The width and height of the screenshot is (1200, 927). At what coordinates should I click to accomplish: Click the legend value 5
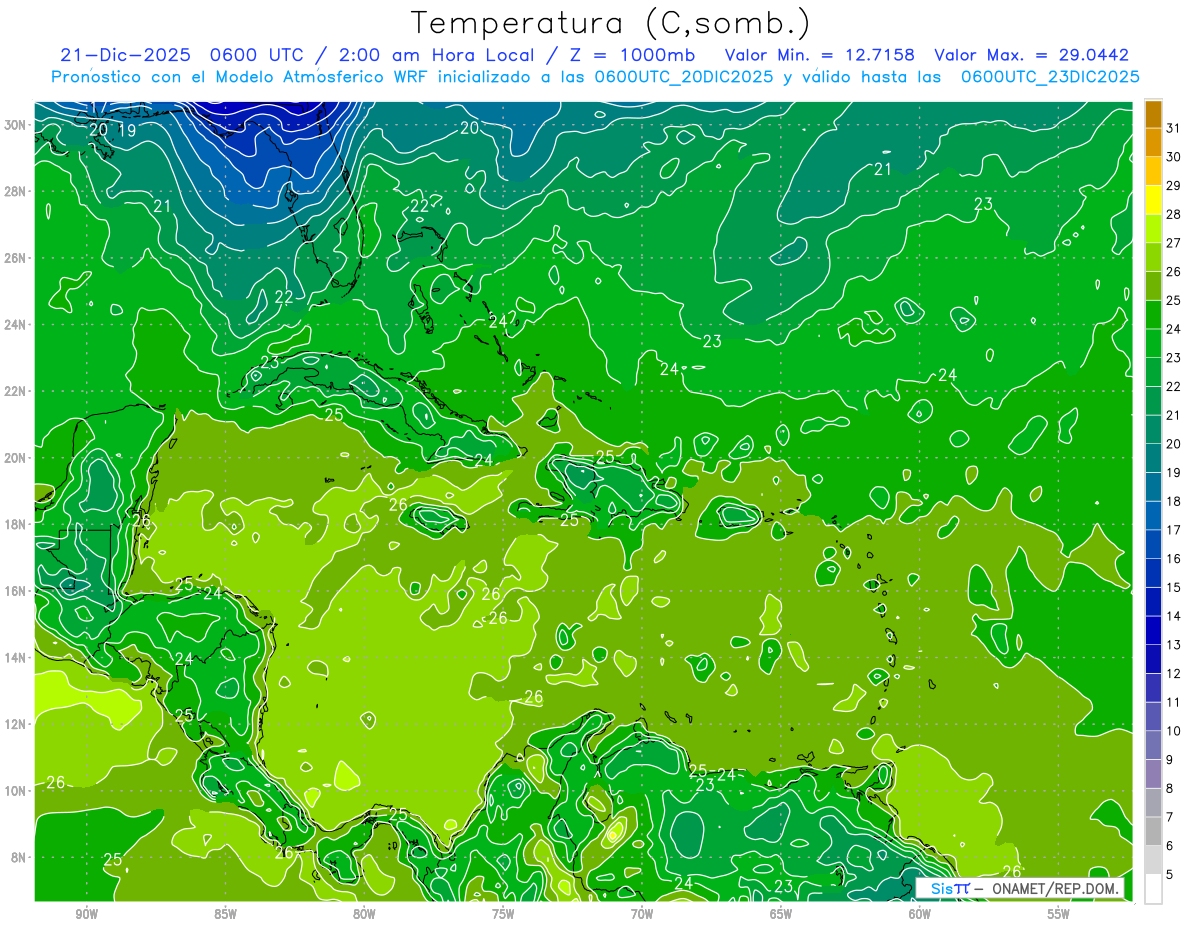[x=1170, y=875]
